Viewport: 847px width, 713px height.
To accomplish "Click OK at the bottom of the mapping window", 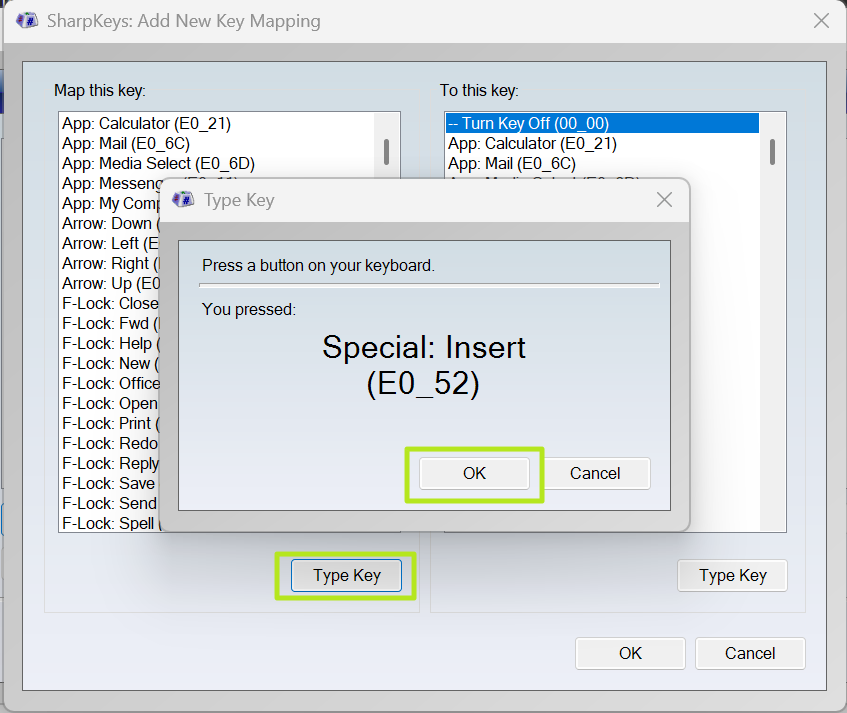I will pyautogui.click(x=630, y=653).
